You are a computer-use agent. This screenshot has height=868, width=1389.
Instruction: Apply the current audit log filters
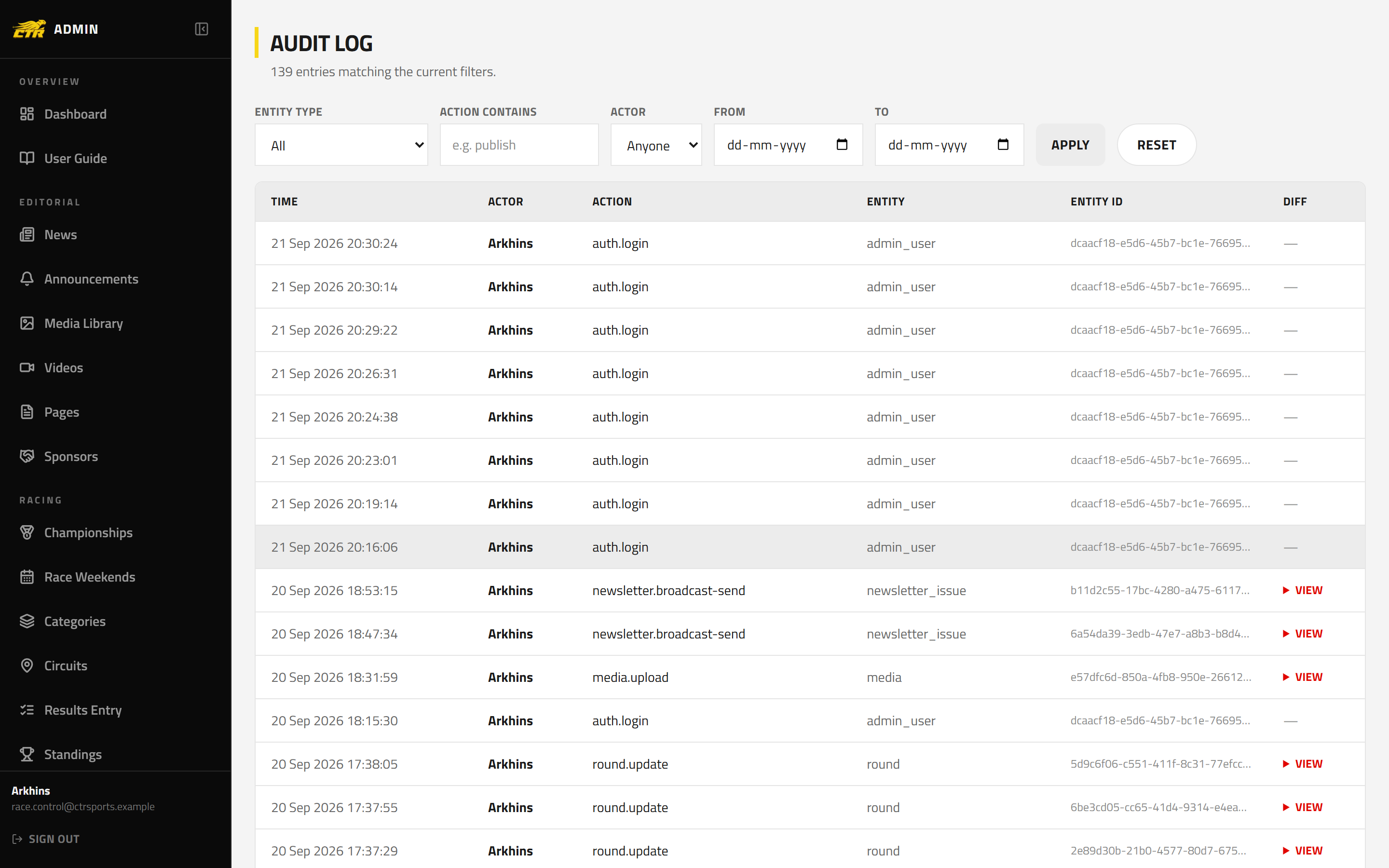1070,145
